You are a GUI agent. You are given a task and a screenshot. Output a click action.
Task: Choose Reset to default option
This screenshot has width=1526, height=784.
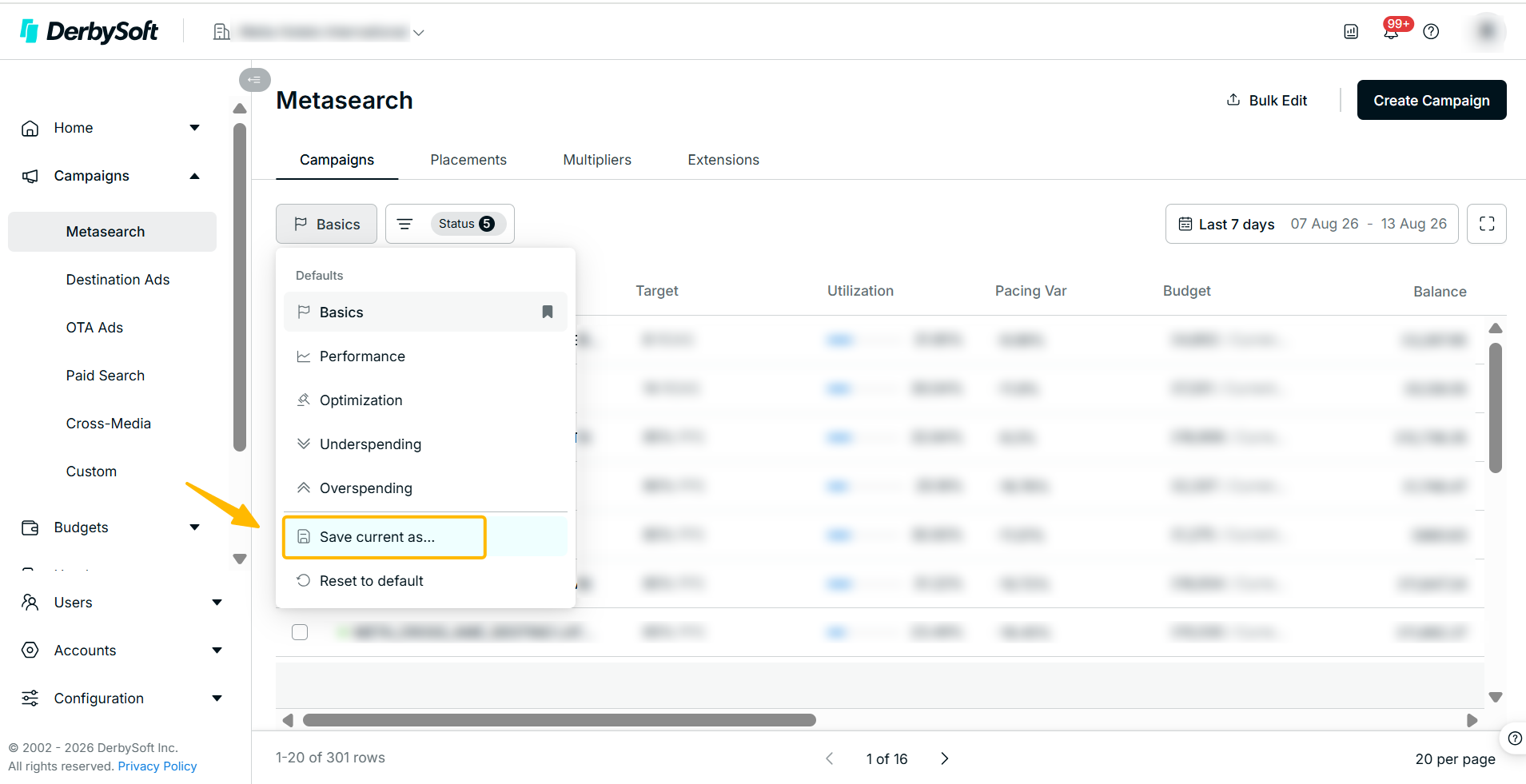pyautogui.click(x=425, y=581)
